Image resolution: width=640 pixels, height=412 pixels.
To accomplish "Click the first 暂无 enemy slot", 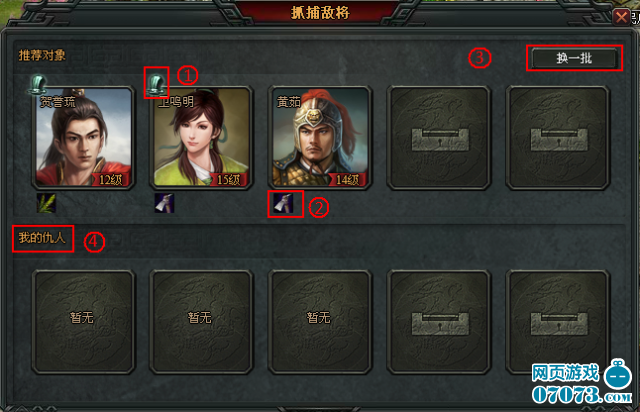I will click(83, 322).
